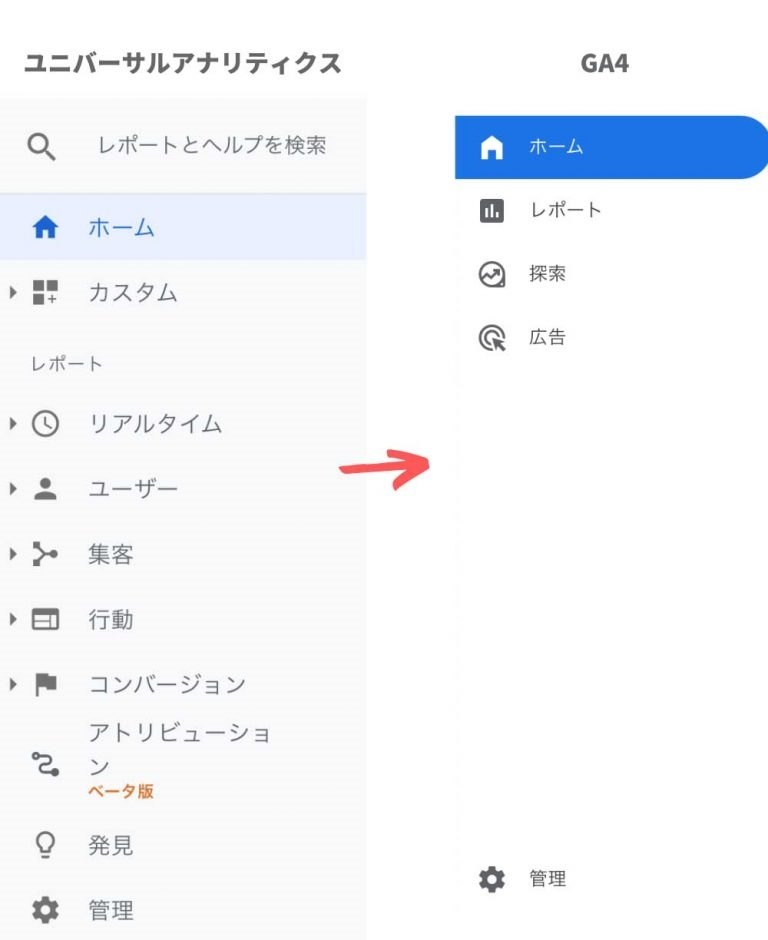Click the アトリビューション path icon
This screenshot has height=940, width=768.
tap(45, 764)
